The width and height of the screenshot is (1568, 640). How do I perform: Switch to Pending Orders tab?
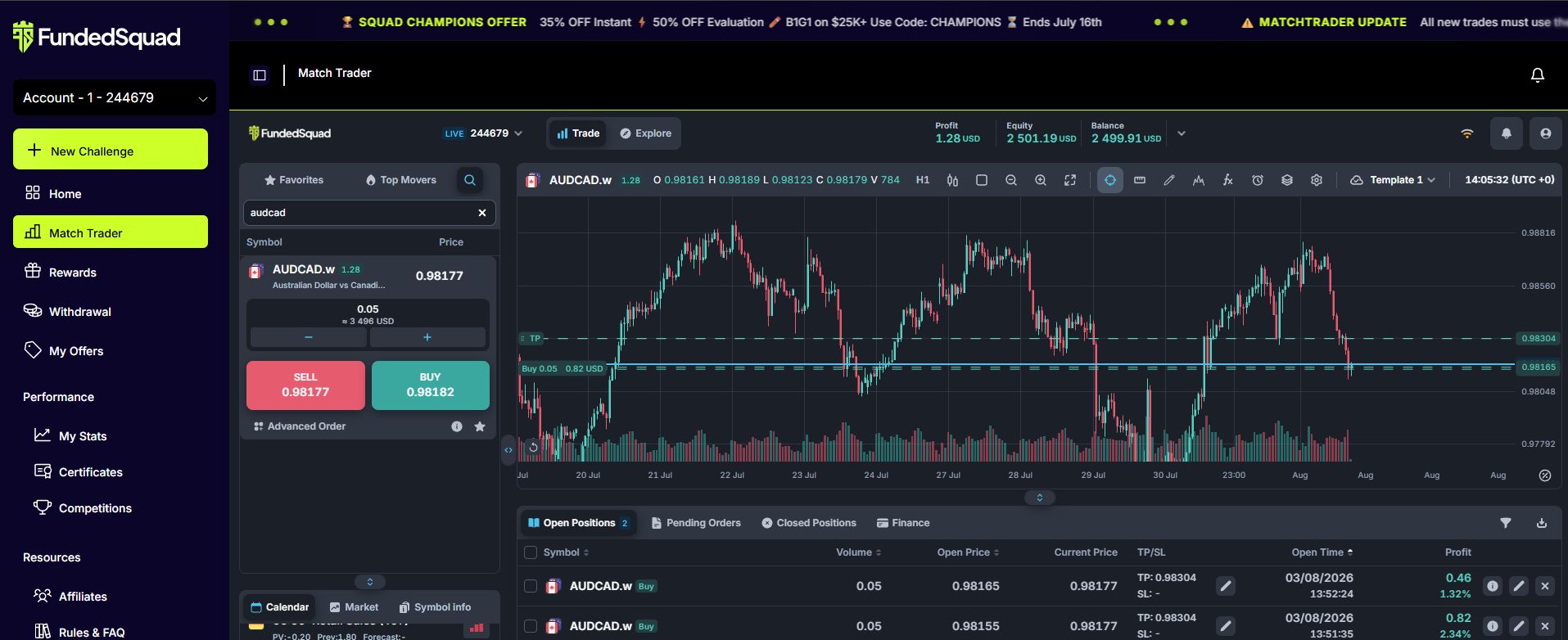(696, 523)
